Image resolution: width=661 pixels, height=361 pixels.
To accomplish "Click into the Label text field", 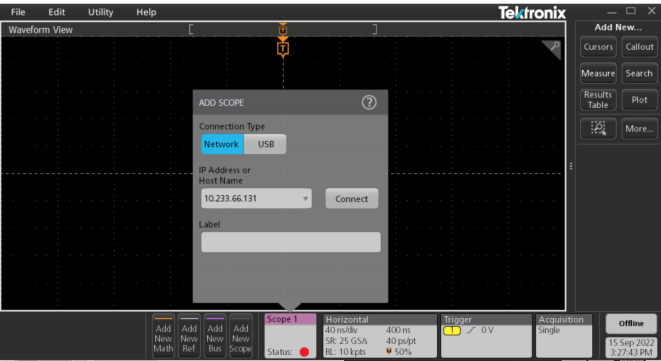I will pyautogui.click(x=291, y=242).
